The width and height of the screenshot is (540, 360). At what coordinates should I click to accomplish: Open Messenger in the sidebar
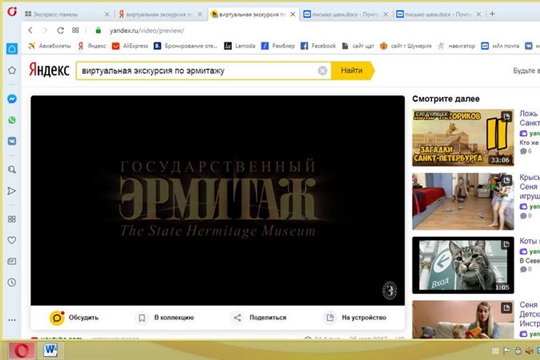[x=12, y=99]
